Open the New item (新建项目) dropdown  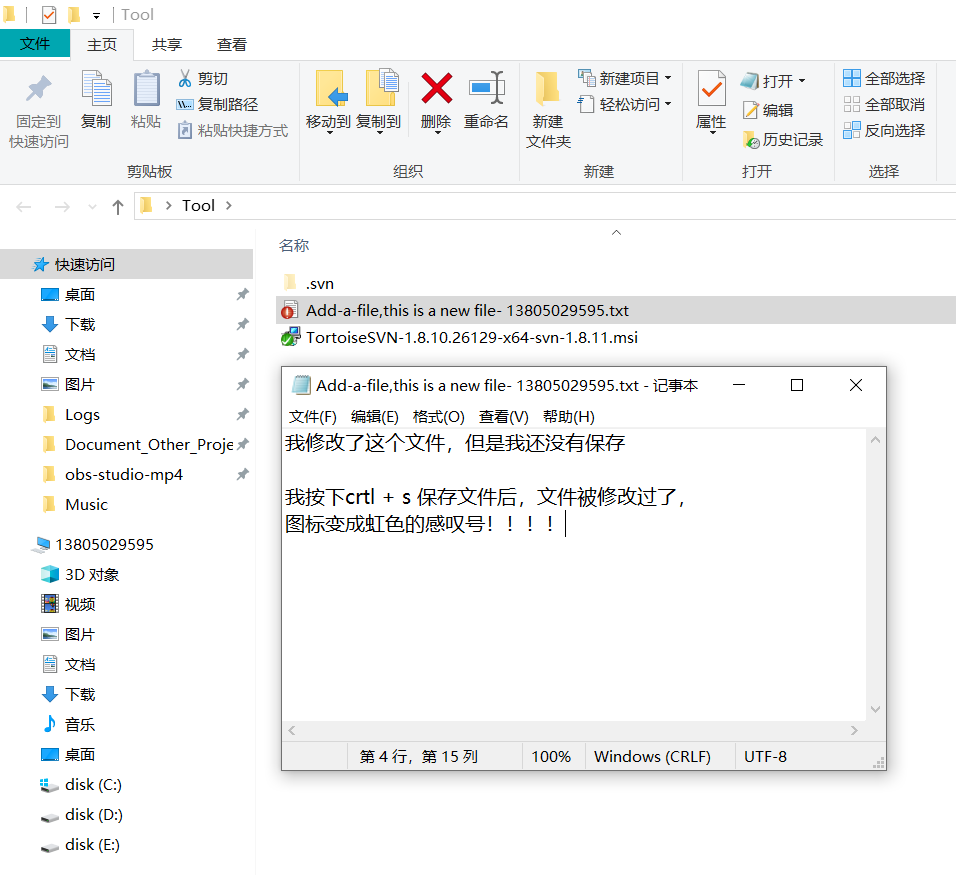pos(625,78)
